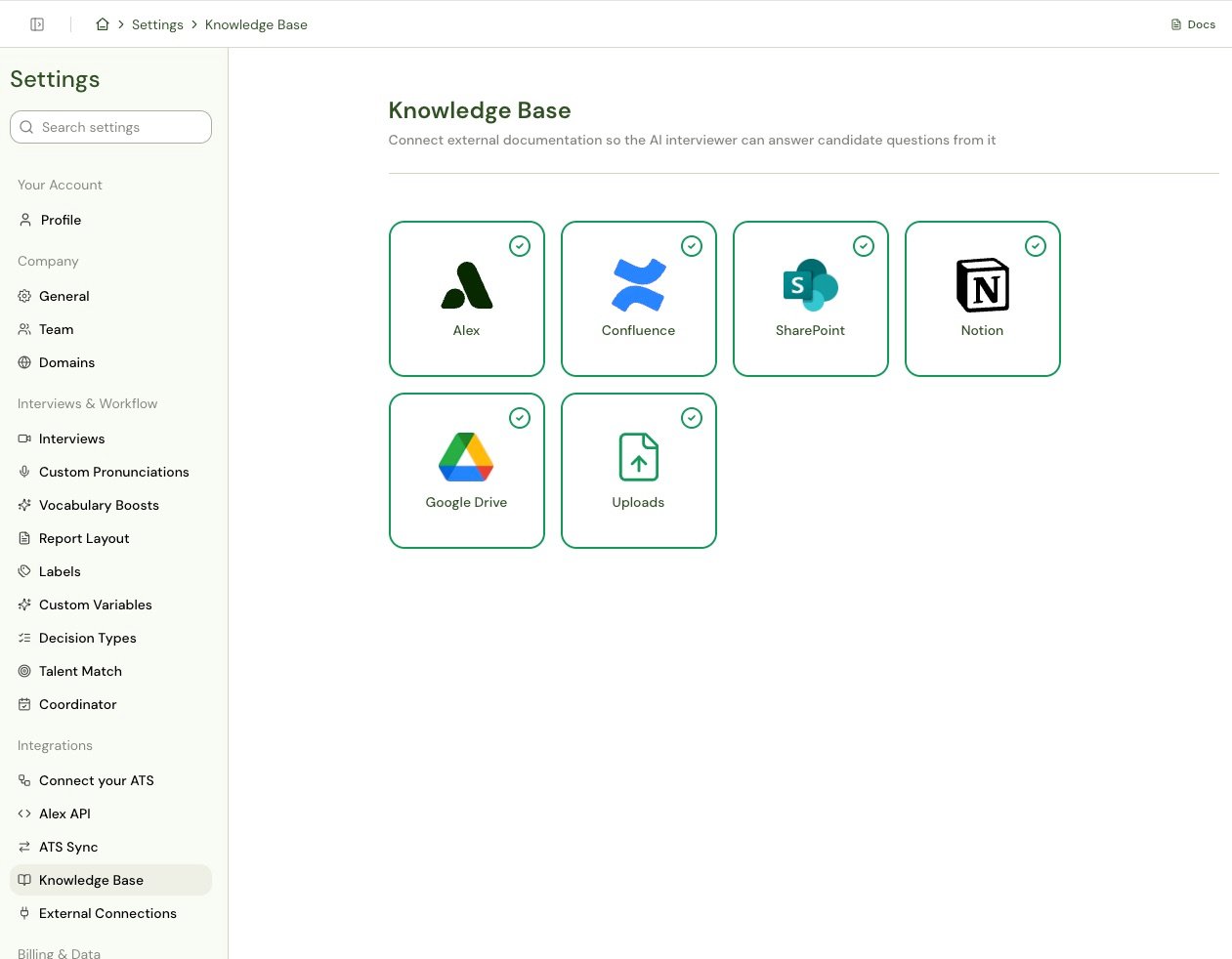Open the Google Drive integration card
This screenshot has width=1232, height=959.
coord(467,471)
